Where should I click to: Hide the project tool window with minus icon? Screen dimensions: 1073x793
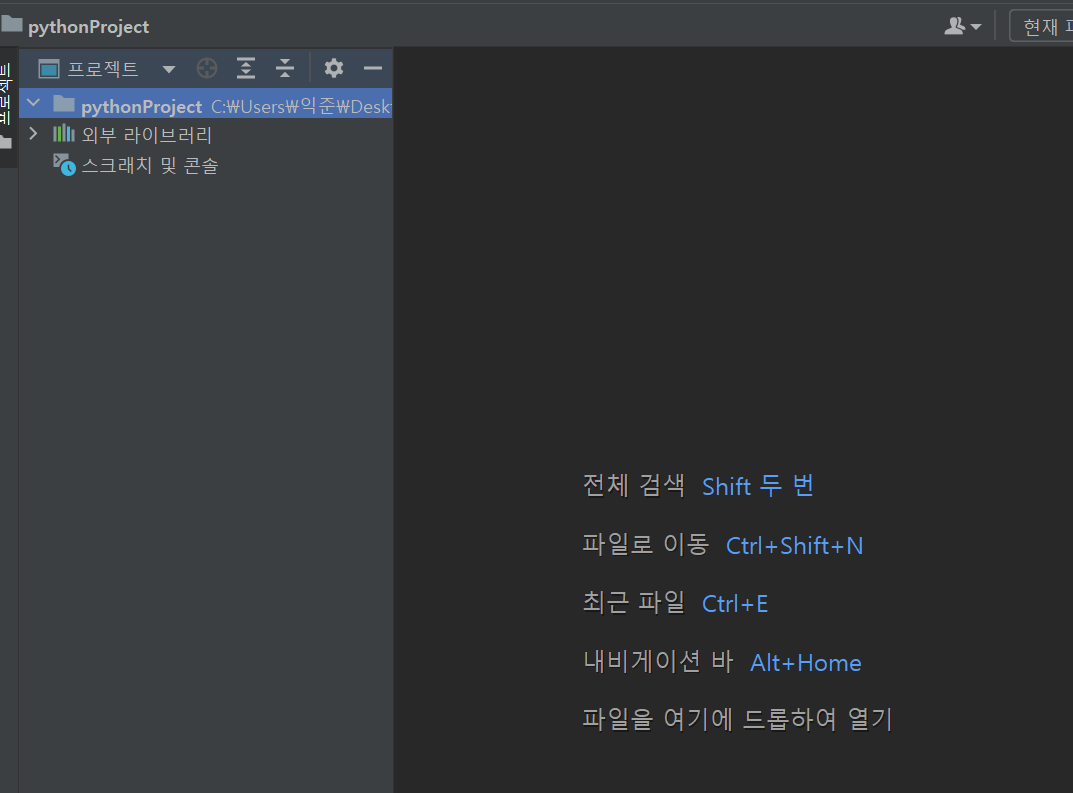pyautogui.click(x=373, y=68)
